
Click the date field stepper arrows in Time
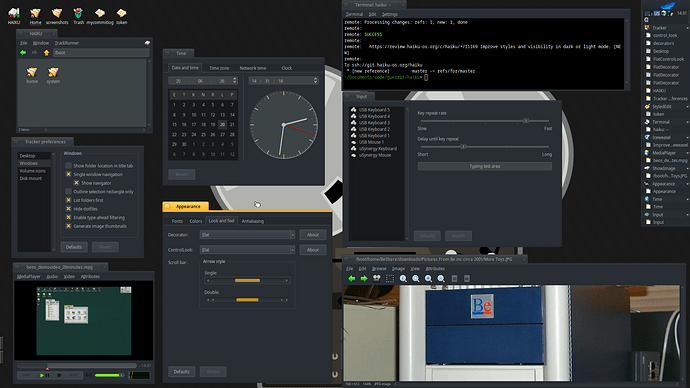(x=235, y=81)
